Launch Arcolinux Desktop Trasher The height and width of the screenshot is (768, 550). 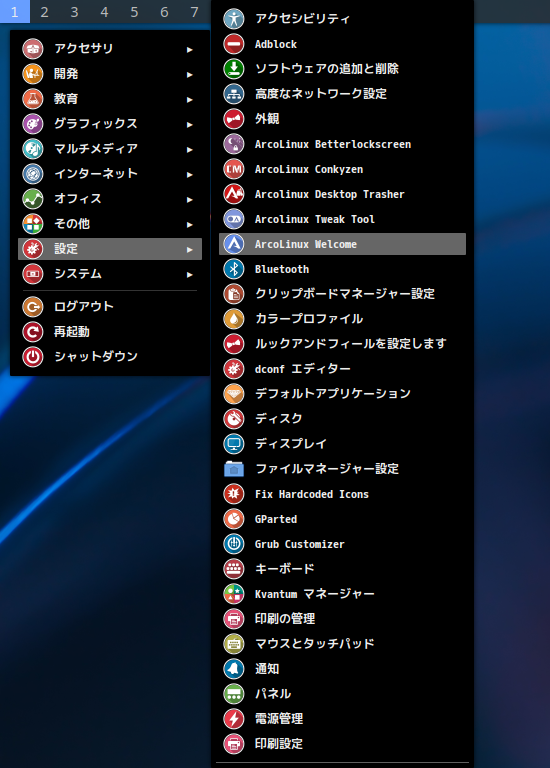(x=342, y=194)
